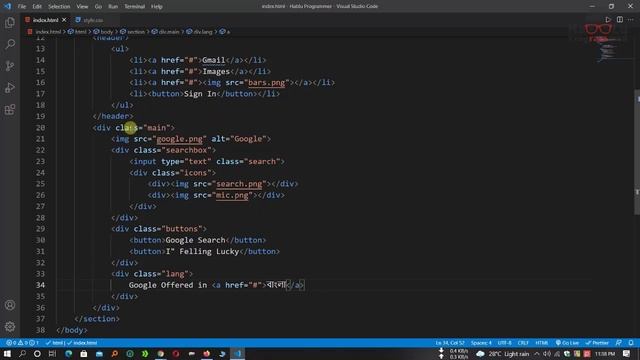Open the Terminal menu
640x360 pixels.
click(134, 7)
